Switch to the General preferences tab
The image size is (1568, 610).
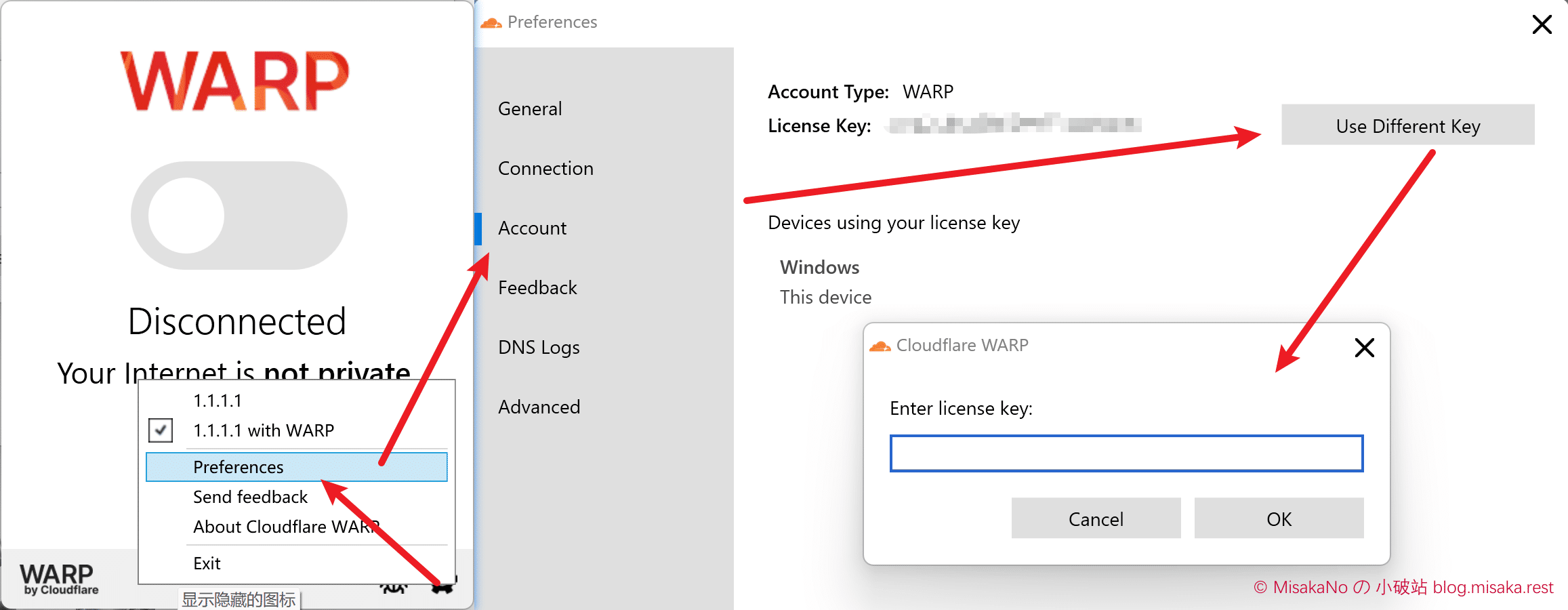[x=530, y=109]
